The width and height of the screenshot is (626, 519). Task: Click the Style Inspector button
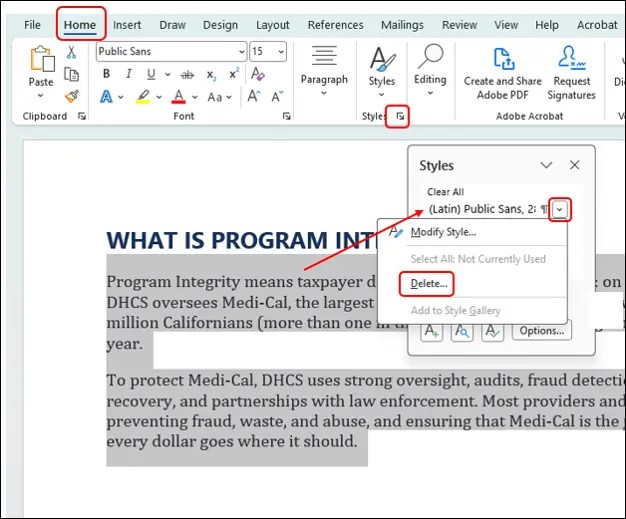(462, 331)
